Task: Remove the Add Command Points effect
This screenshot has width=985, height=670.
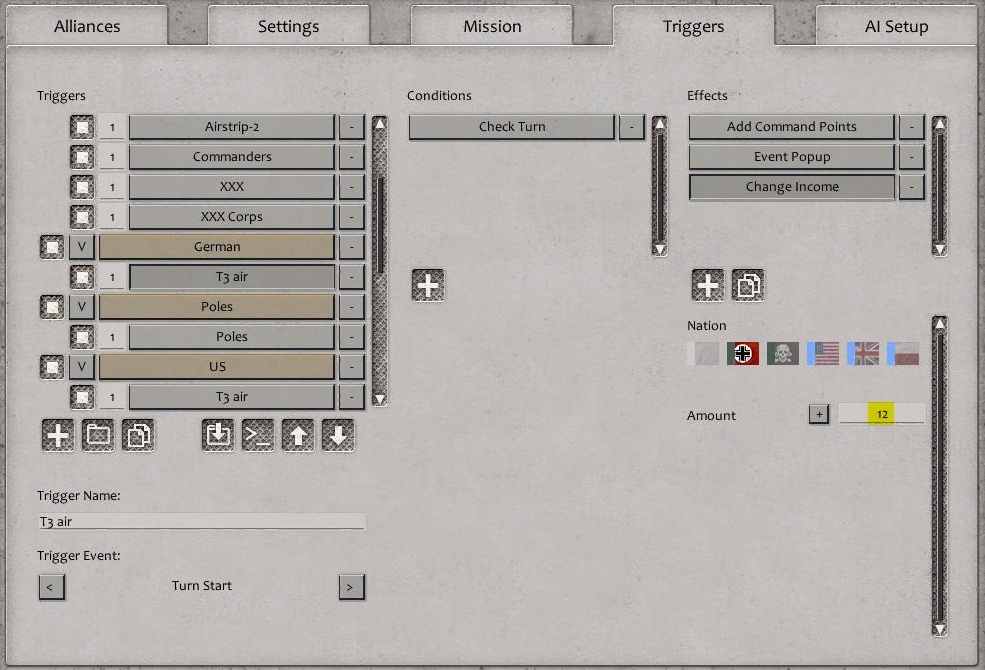Action: (912, 127)
